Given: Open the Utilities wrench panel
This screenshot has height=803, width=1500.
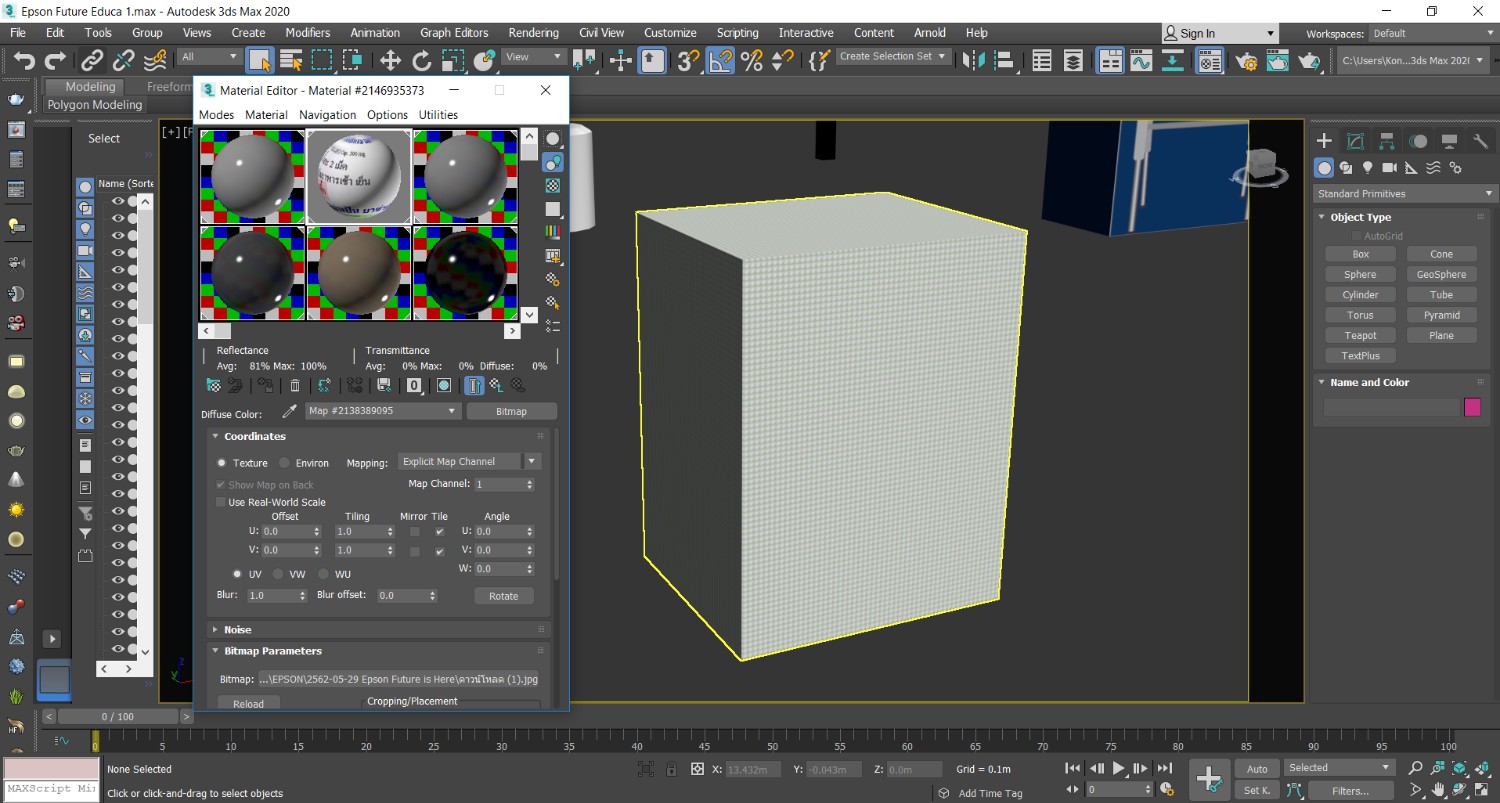Looking at the screenshot, I should pyautogui.click(x=1481, y=141).
